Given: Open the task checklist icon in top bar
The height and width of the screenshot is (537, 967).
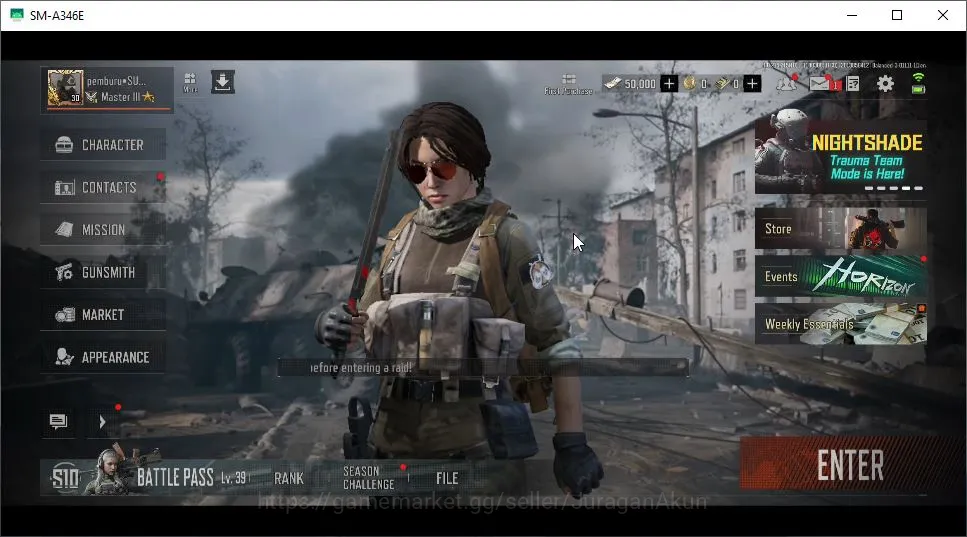Looking at the screenshot, I should [853, 83].
